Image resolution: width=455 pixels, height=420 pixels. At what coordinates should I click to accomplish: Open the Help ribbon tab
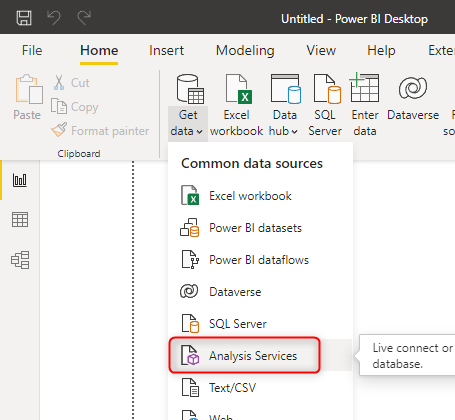[x=381, y=51]
